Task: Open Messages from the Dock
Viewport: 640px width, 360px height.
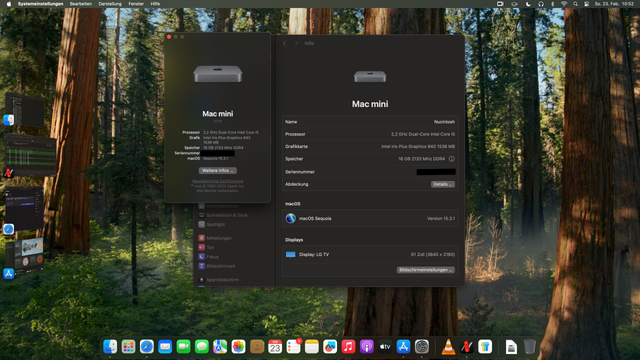Action: [202, 347]
